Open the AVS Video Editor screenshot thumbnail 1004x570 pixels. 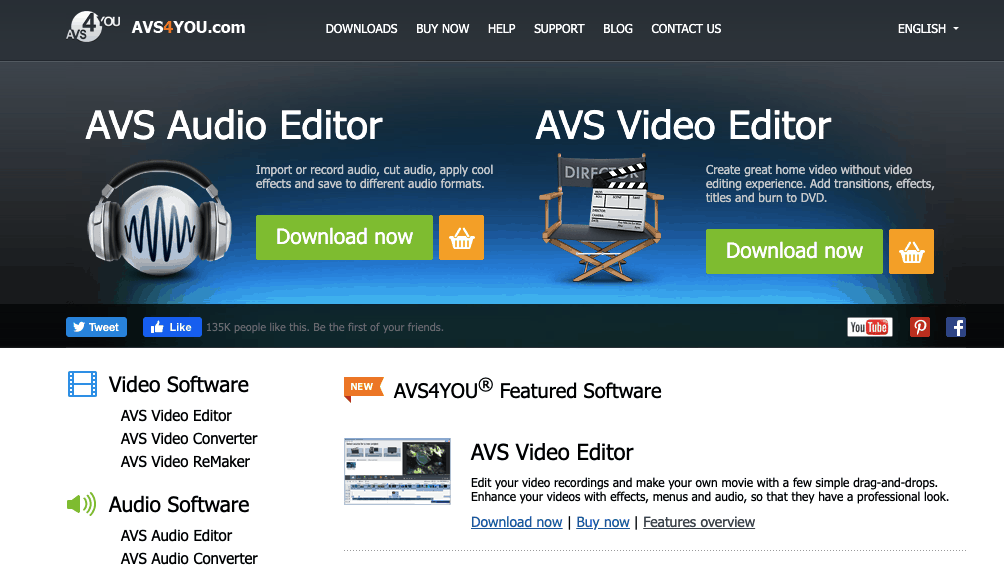pyautogui.click(x=397, y=471)
